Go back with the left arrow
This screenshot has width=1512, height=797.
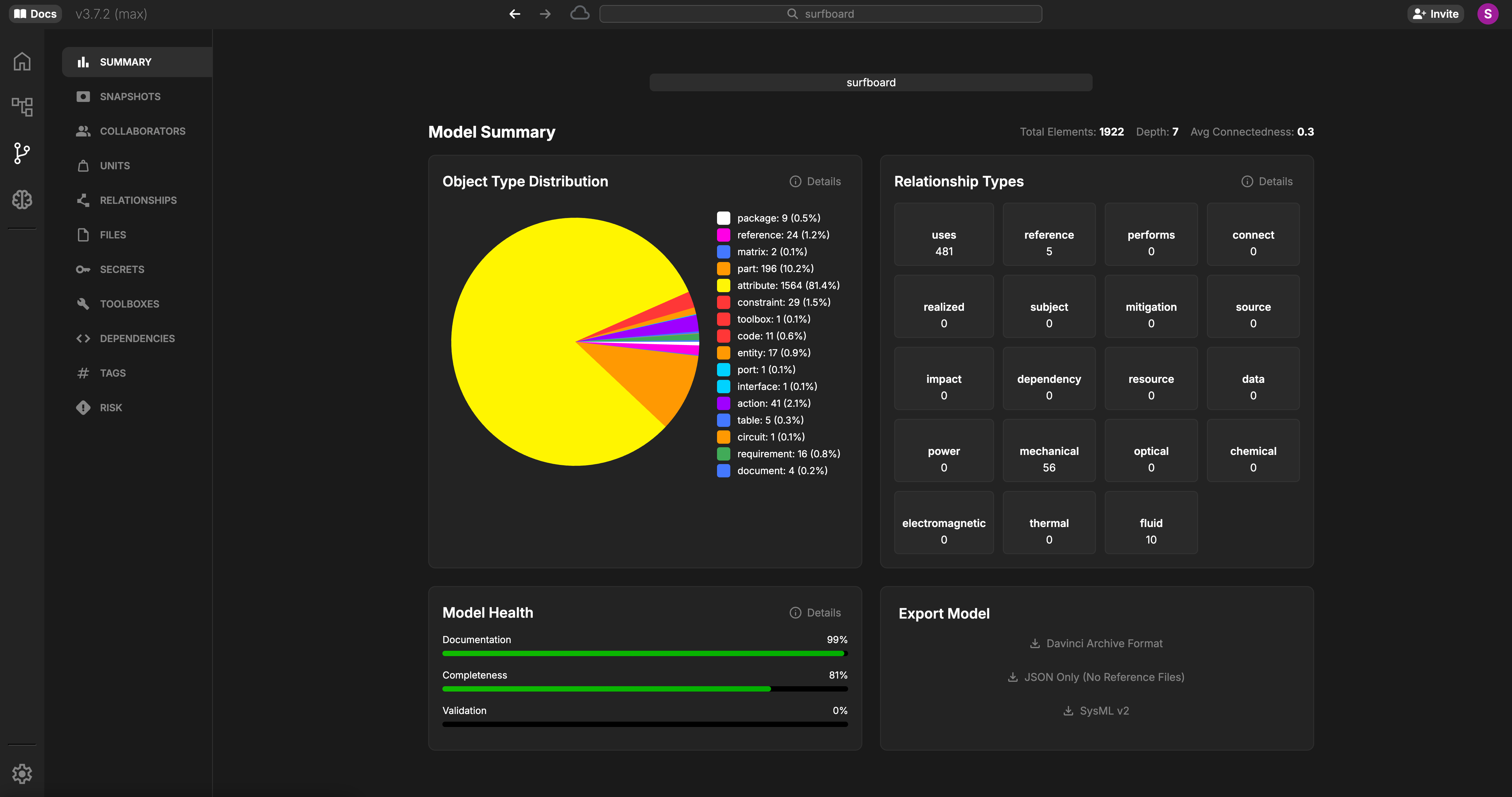click(x=515, y=14)
